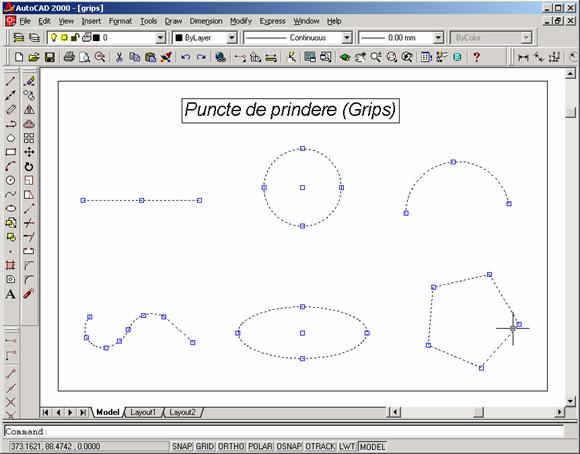Screen dimensions: 580x454
Task: Toggle SNAP mode in status bar
Action: tap(181, 446)
